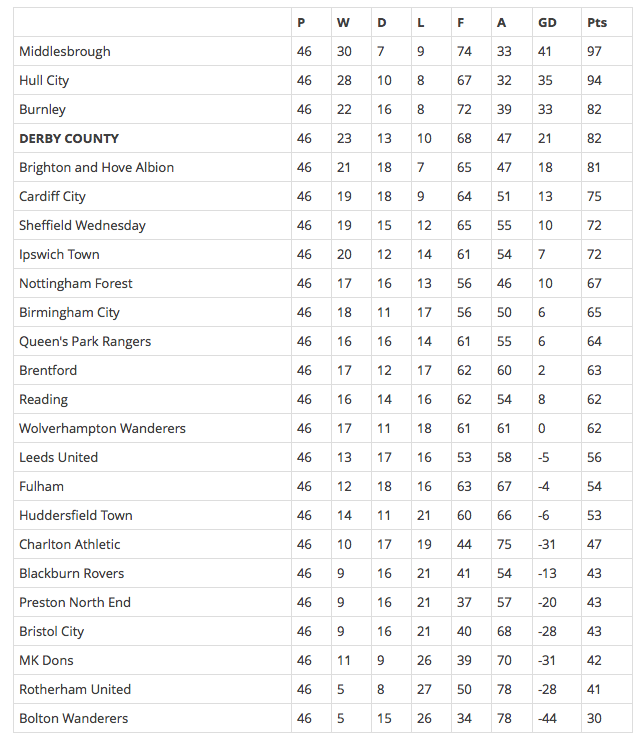Screen dimensions: 641x745
Task: Select the DERBY COUNTY row label
Action: [x=69, y=138]
